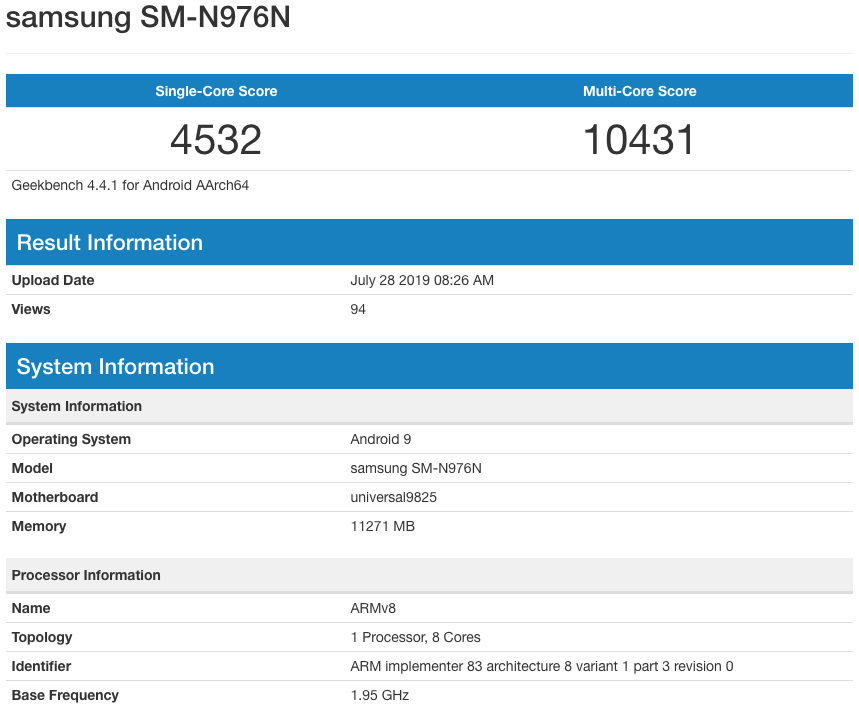
Task: Click the Base Frequency label
Action: pyautogui.click(x=65, y=695)
